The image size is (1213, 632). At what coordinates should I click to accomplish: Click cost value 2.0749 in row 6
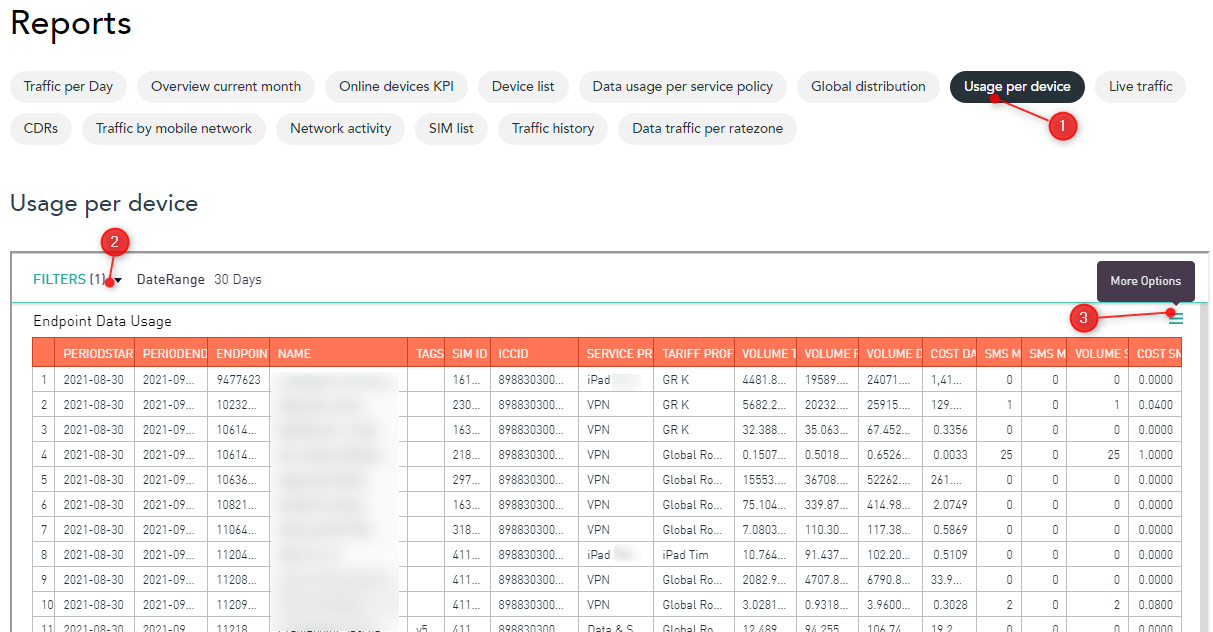[949, 505]
